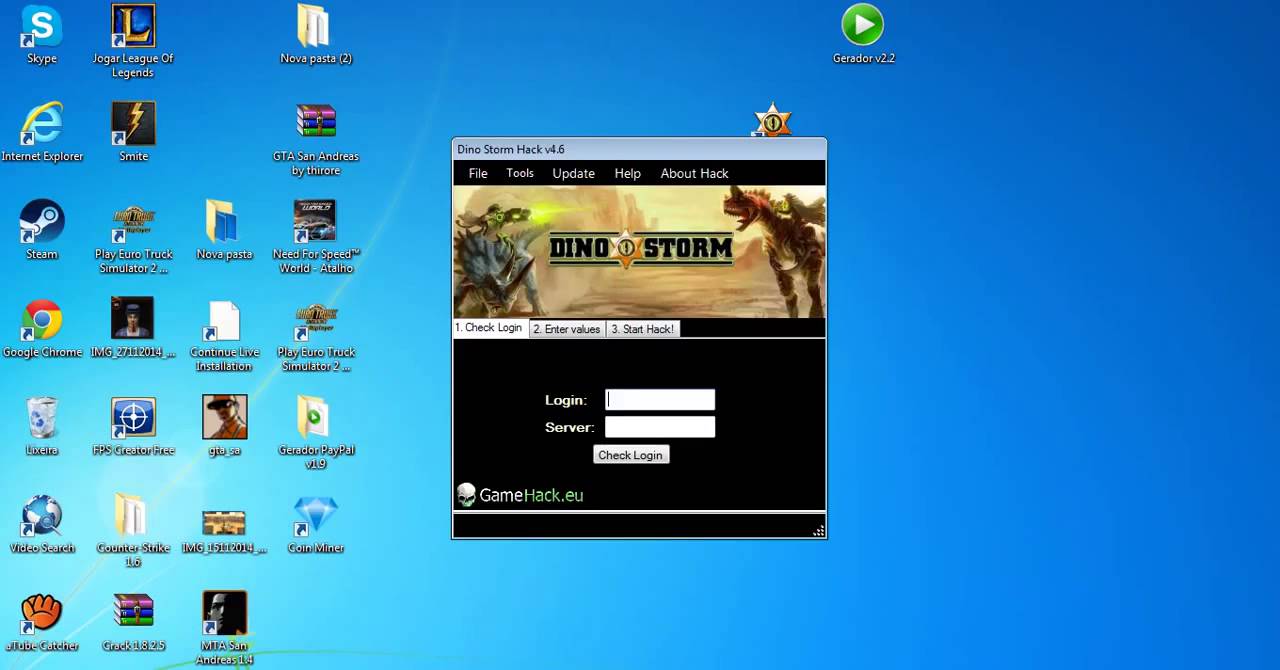Launch FPS Creator Free shortcut
This screenshot has height=670, width=1280.
(x=133, y=426)
